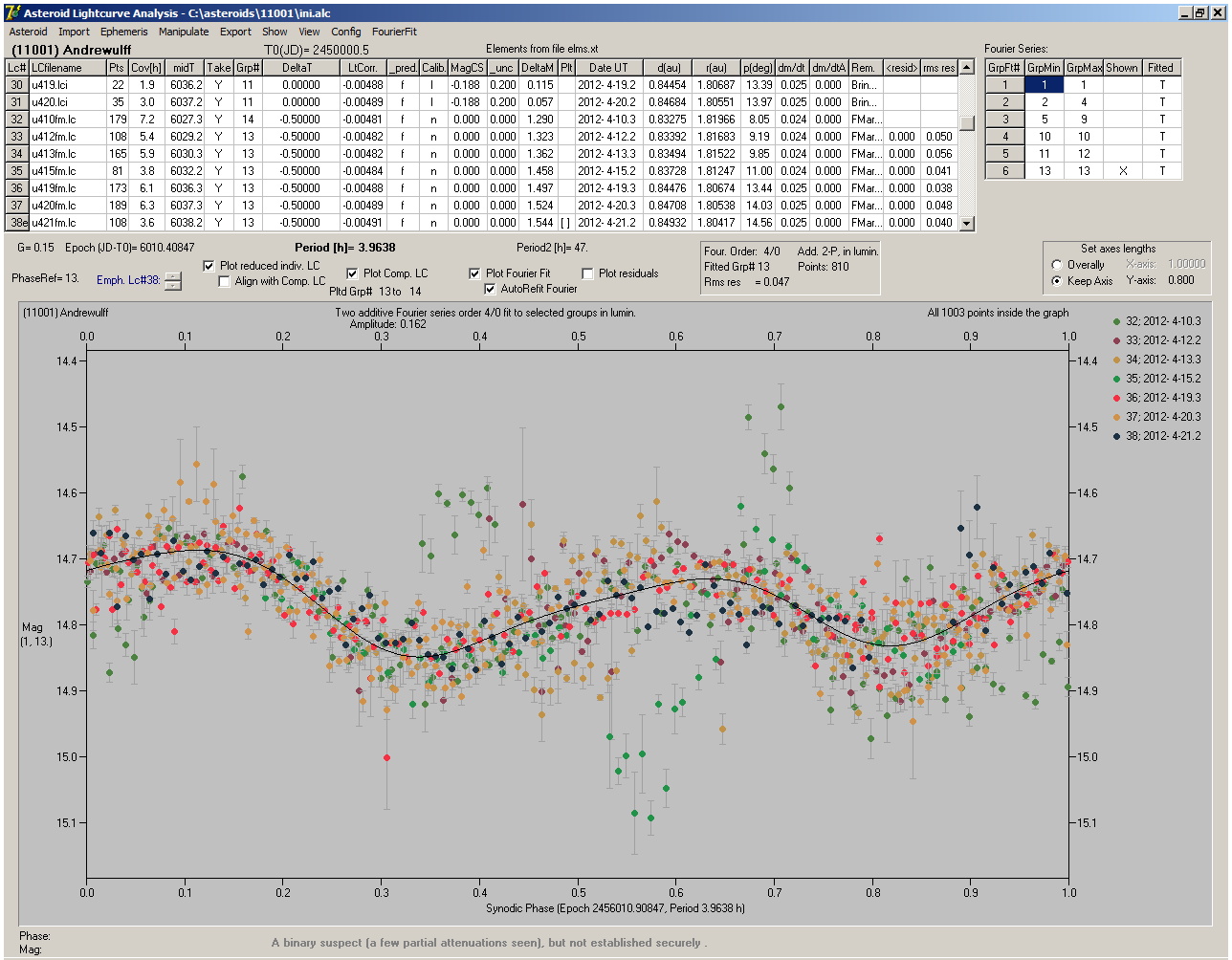Open the Manipulate menu
Image resolution: width=1232 pixels, height=960 pixels.
(x=184, y=32)
